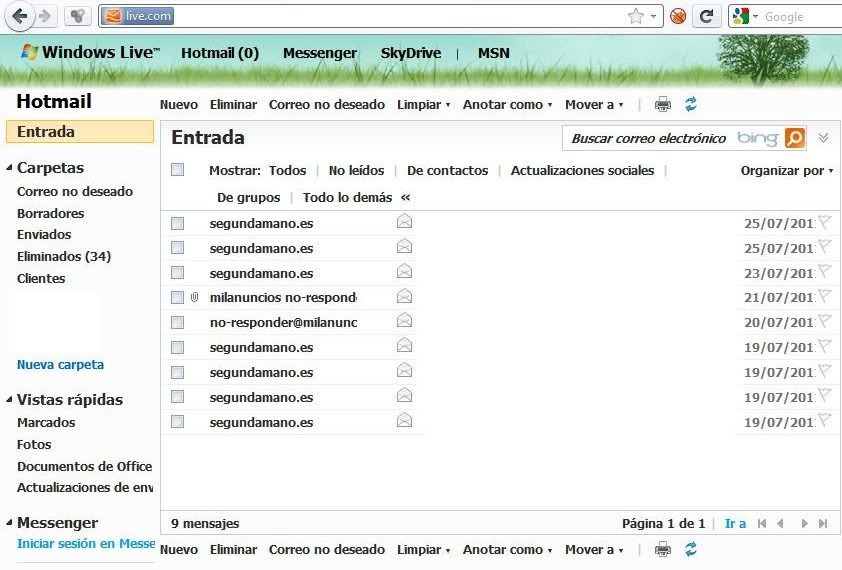842x570 pixels.
Task: Open the top Anotar como dropdown
Action: [507, 105]
